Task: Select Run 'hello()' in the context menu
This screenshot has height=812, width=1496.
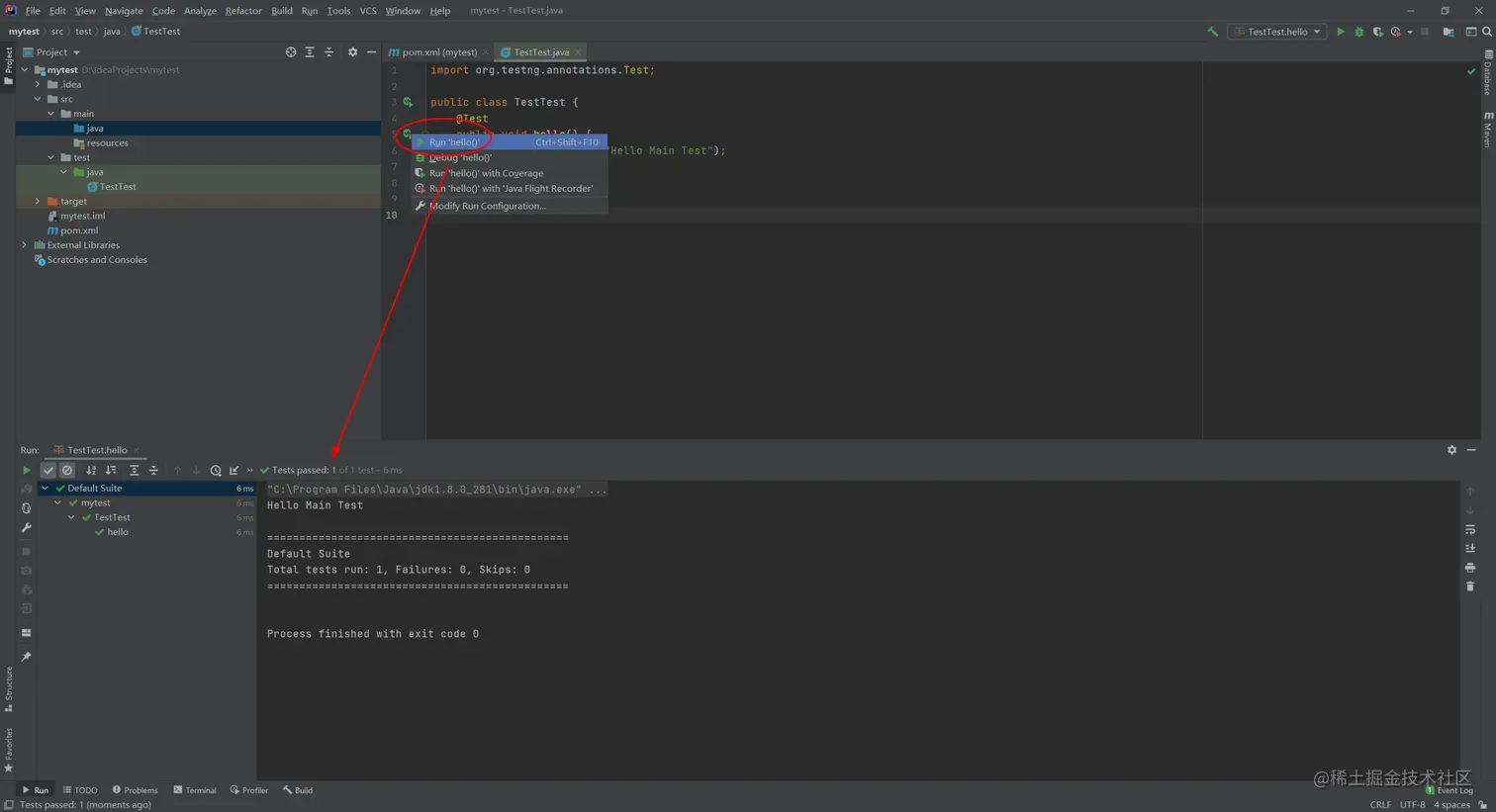Action: [x=509, y=142]
